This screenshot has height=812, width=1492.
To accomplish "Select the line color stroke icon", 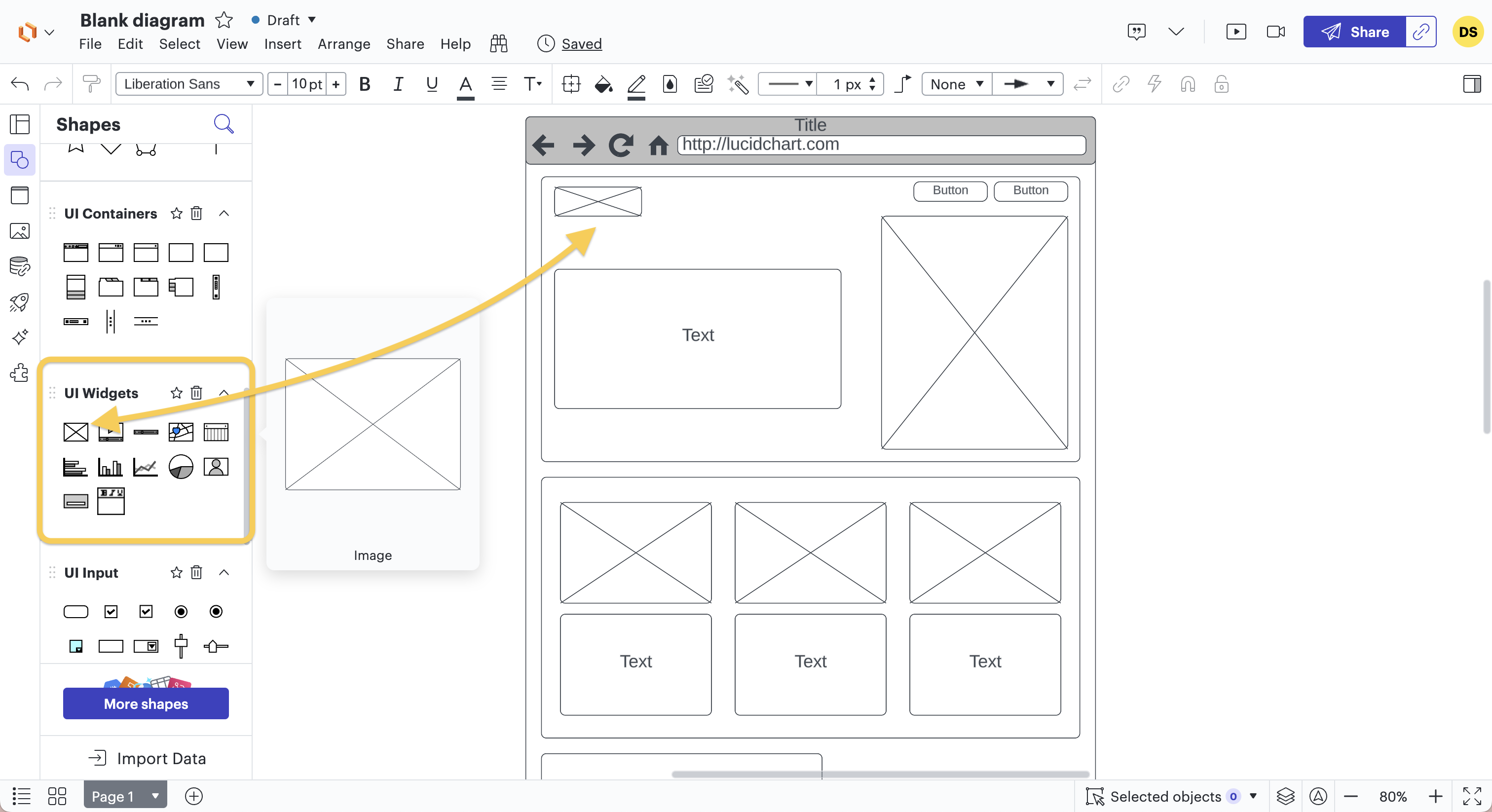I will click(637, 84).
